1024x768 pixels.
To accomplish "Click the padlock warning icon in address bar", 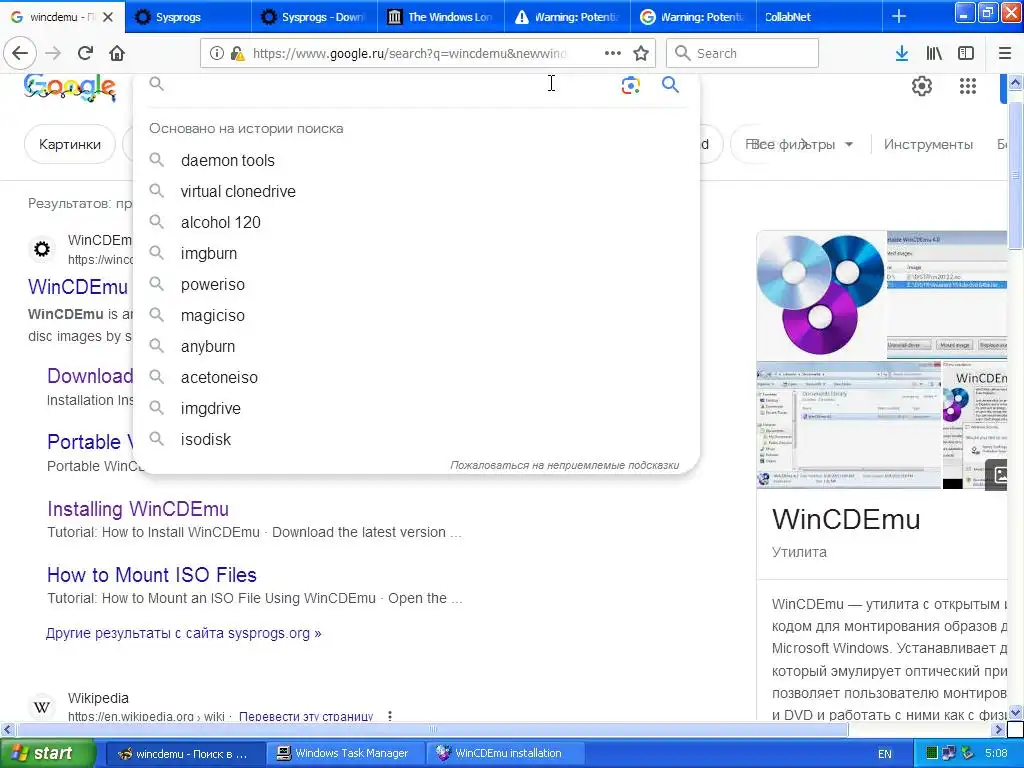I will [x=238, y=53].
